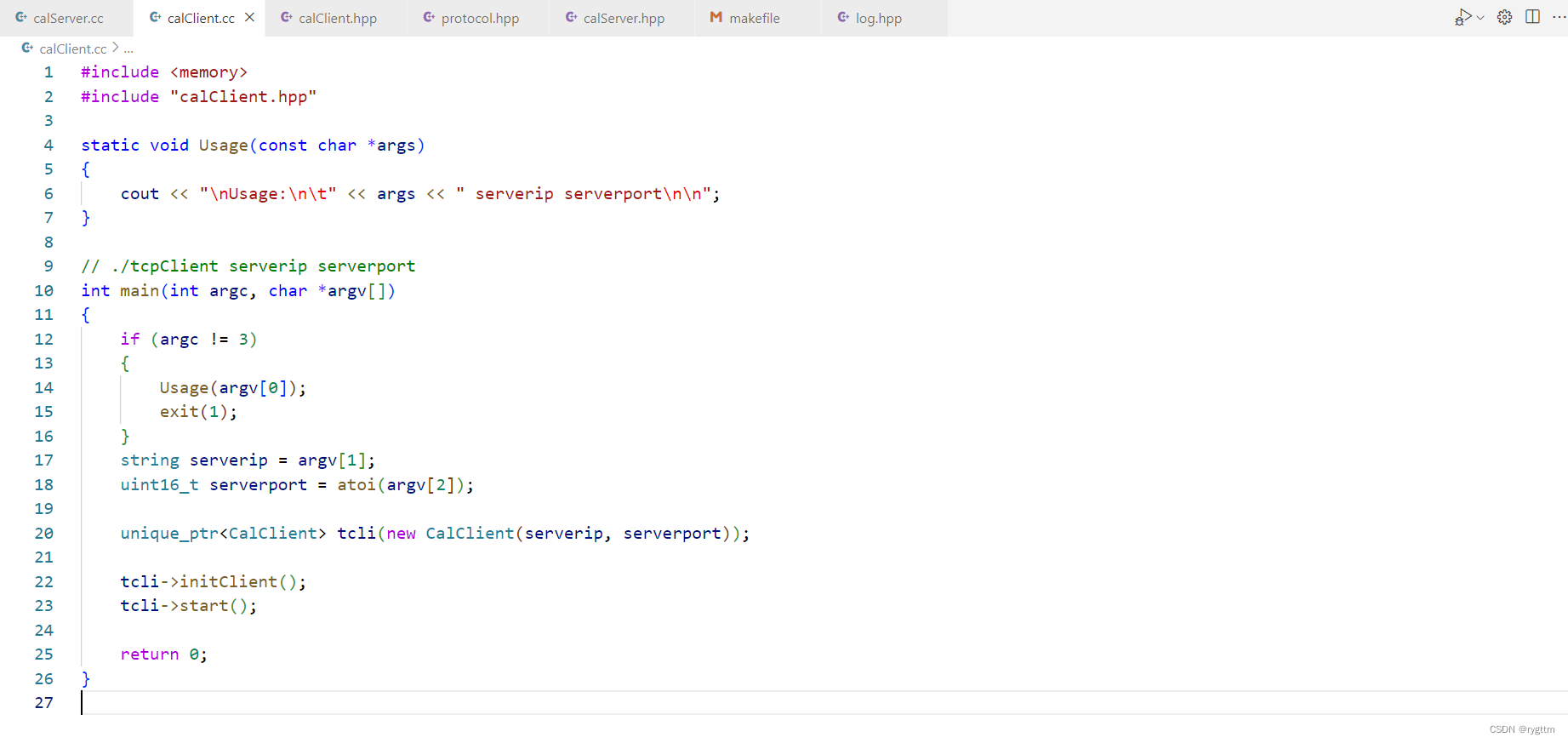Click the C++ file icon in breadcrumb
Image resolution: width=1568 pixels, height=743 pixels.
pos(27,49)
